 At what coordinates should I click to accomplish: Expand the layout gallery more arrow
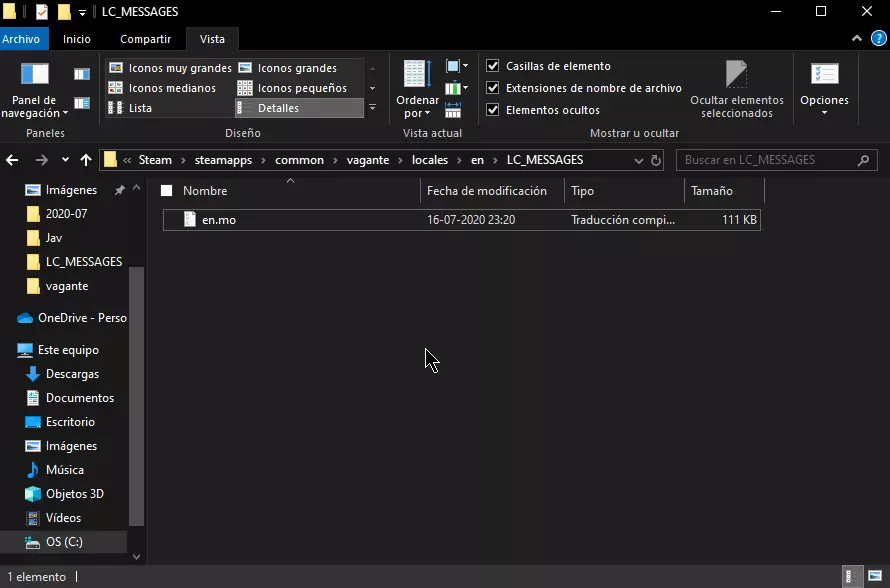(372, 107)
